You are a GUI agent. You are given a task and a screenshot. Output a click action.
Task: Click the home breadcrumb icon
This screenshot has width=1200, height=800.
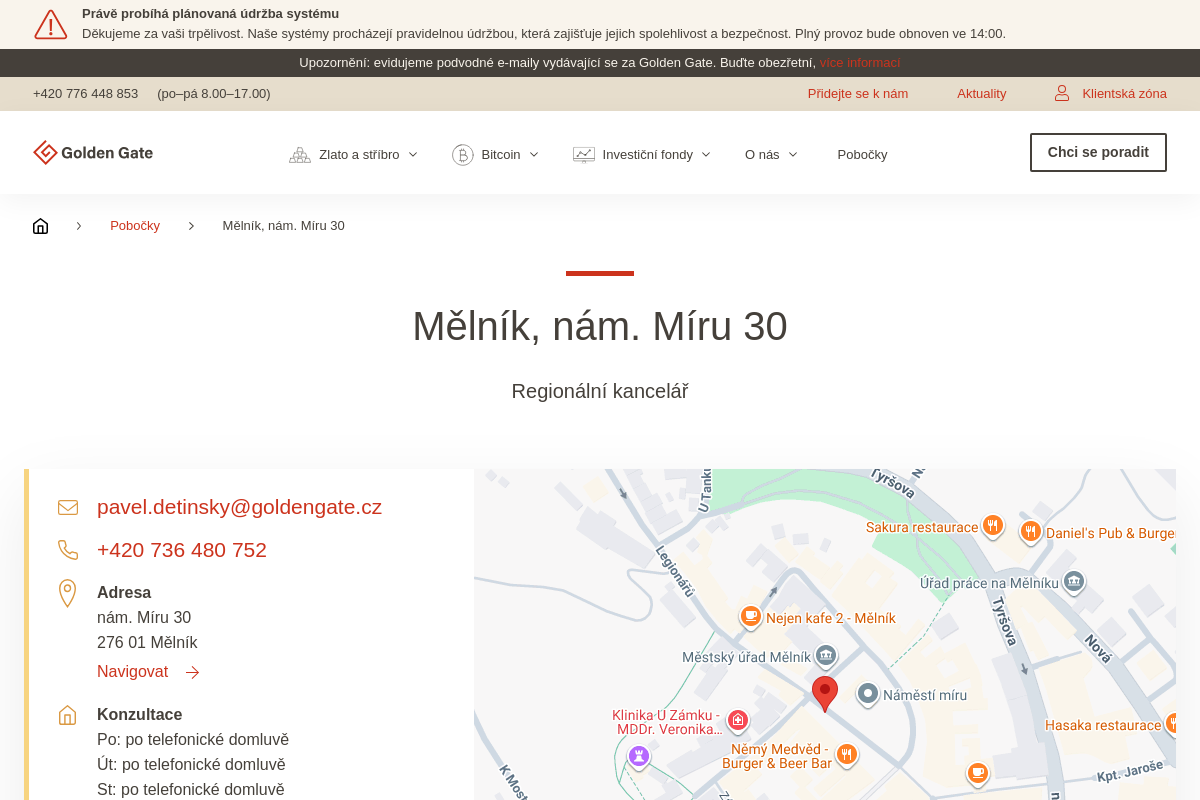click(x=40, y=226)
